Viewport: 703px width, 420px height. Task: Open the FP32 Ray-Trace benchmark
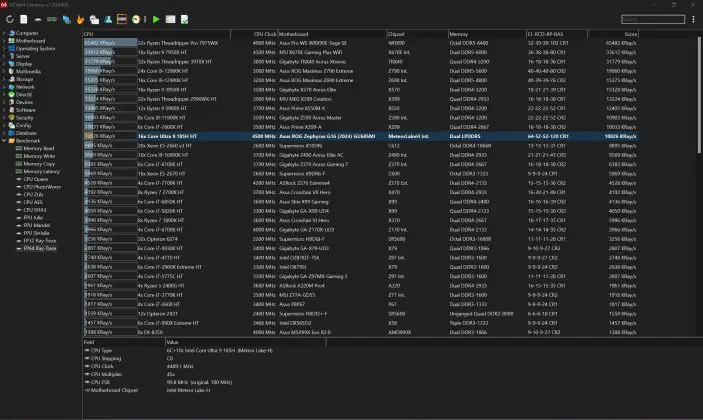39,241
